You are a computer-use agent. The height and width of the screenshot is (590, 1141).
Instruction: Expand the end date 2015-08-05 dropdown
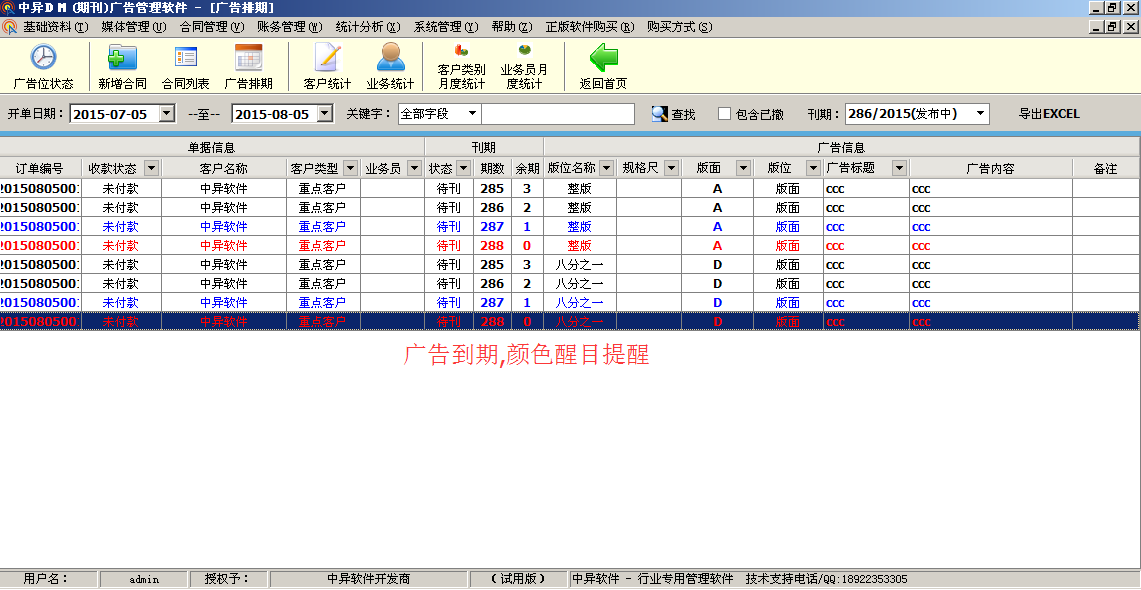[324, 114]
